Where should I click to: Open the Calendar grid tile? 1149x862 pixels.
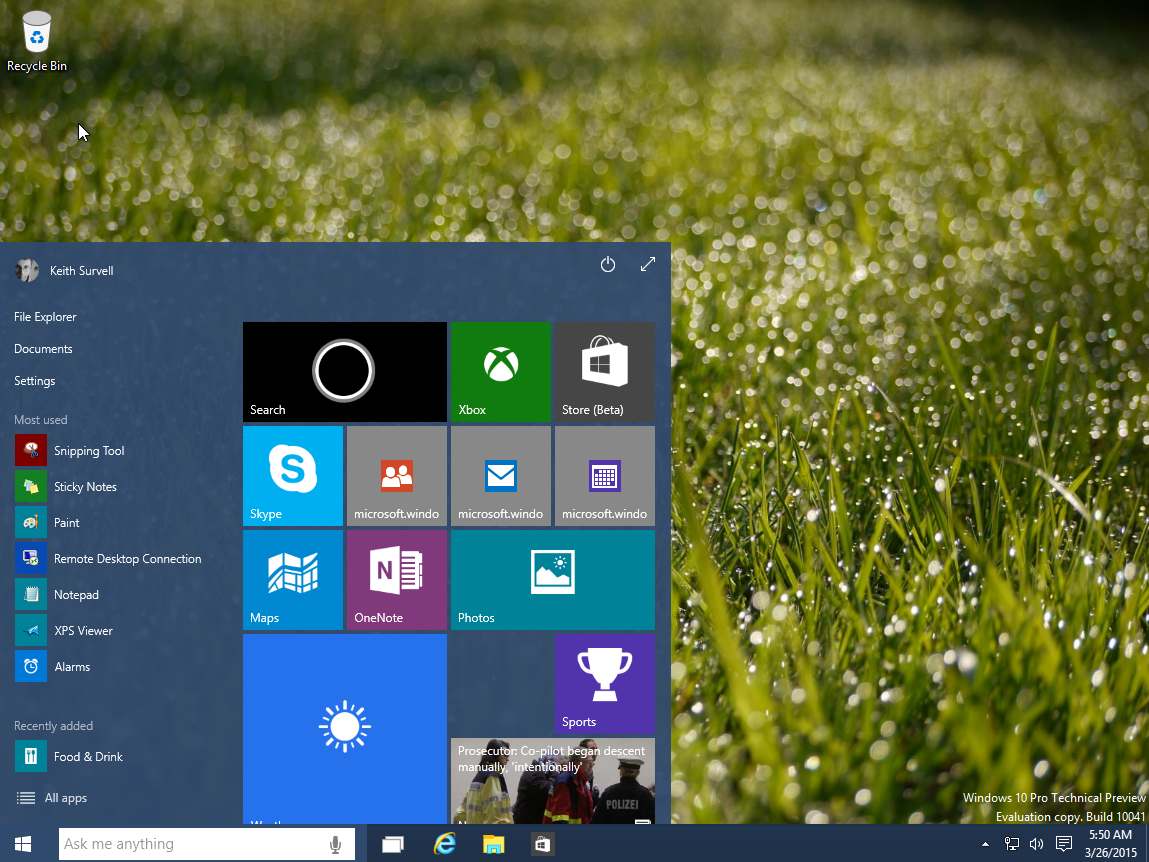point(605,476)
